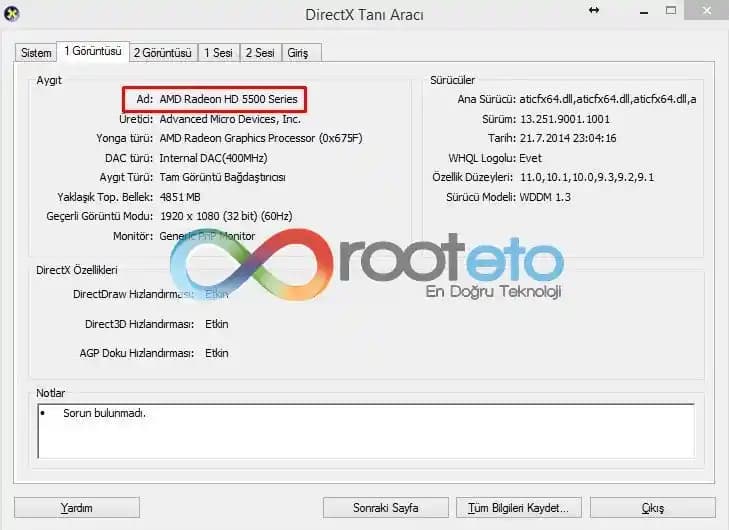729x530 pixels.
Task: Click the double-arrow icon in title bar
Action: coord(594,10)
